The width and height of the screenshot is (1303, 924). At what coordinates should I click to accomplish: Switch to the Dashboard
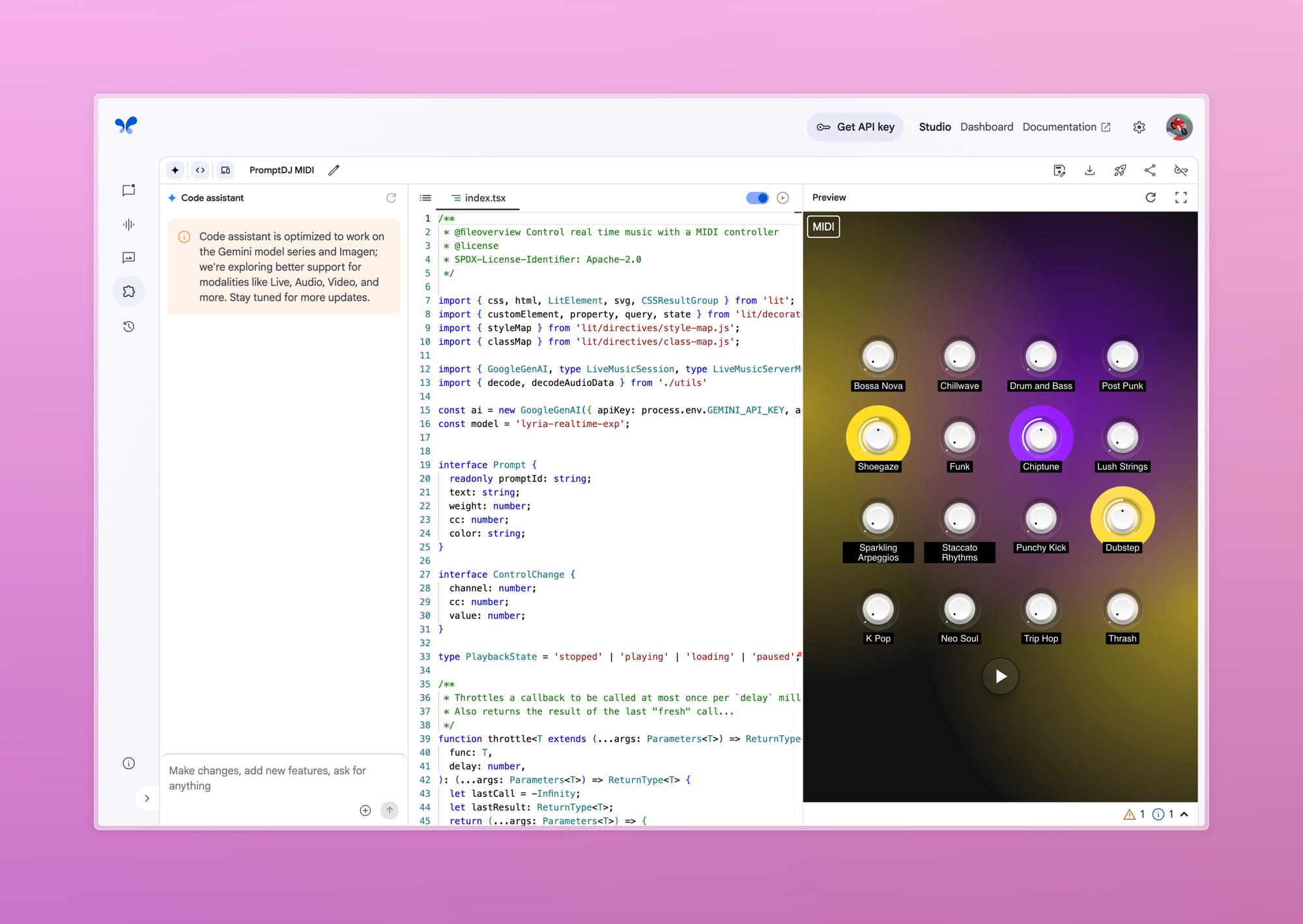pyautogui.click(x=986, y=126)
